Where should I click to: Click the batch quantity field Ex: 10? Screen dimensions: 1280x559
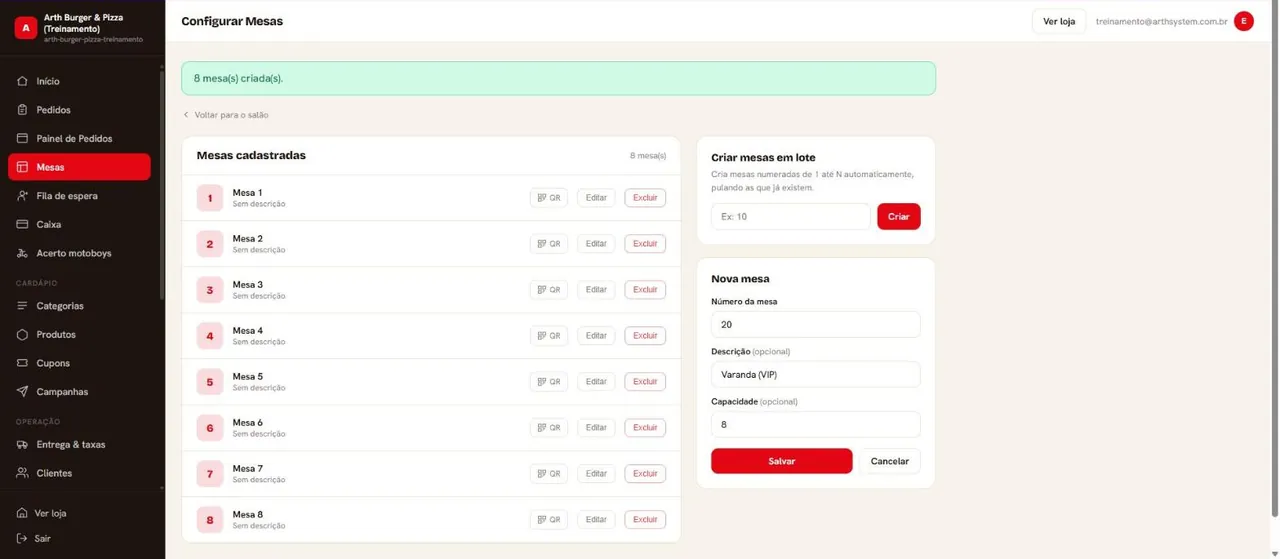791,217
